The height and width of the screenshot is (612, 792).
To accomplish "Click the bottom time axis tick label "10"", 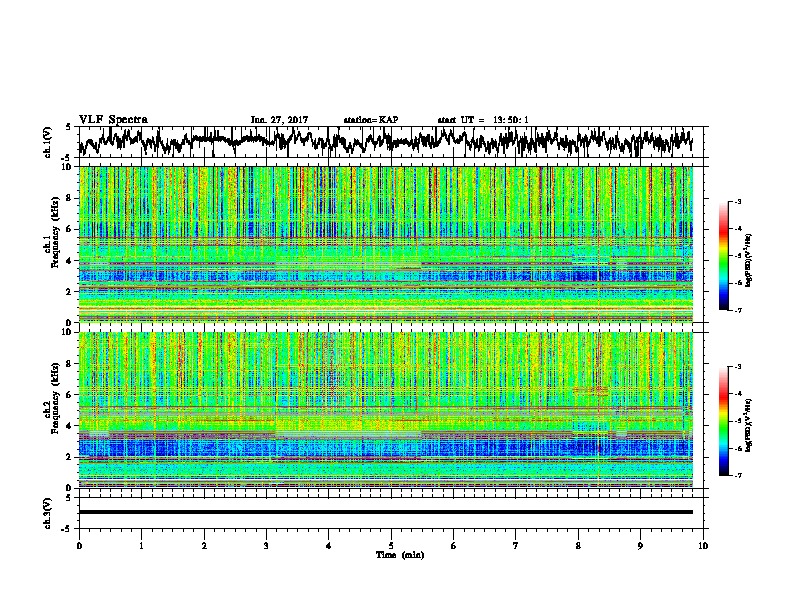I will 703,546.
